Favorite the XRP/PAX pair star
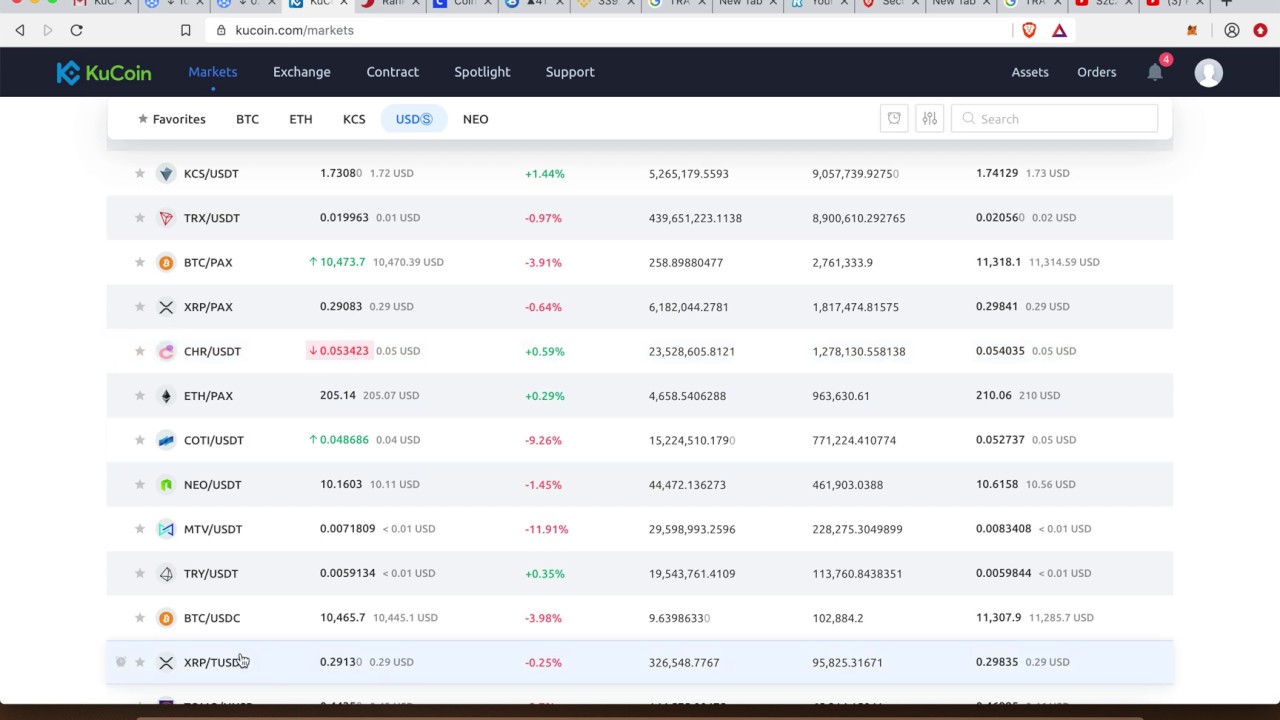Image resolution: width=1280 pixels, height=720 pixels. pyautogui.click(x=140, y=307)
